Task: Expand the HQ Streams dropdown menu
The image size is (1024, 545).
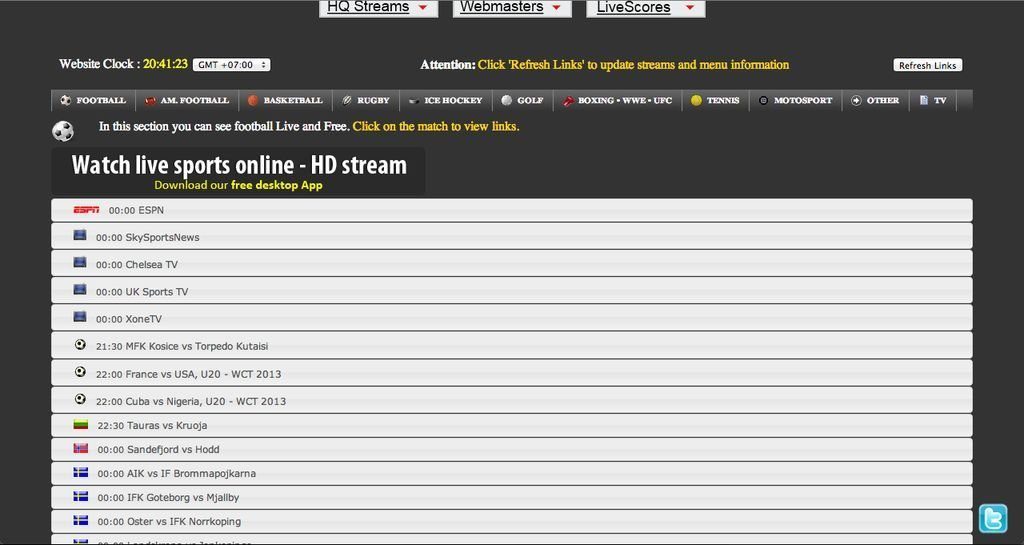Action: [378, 8]
